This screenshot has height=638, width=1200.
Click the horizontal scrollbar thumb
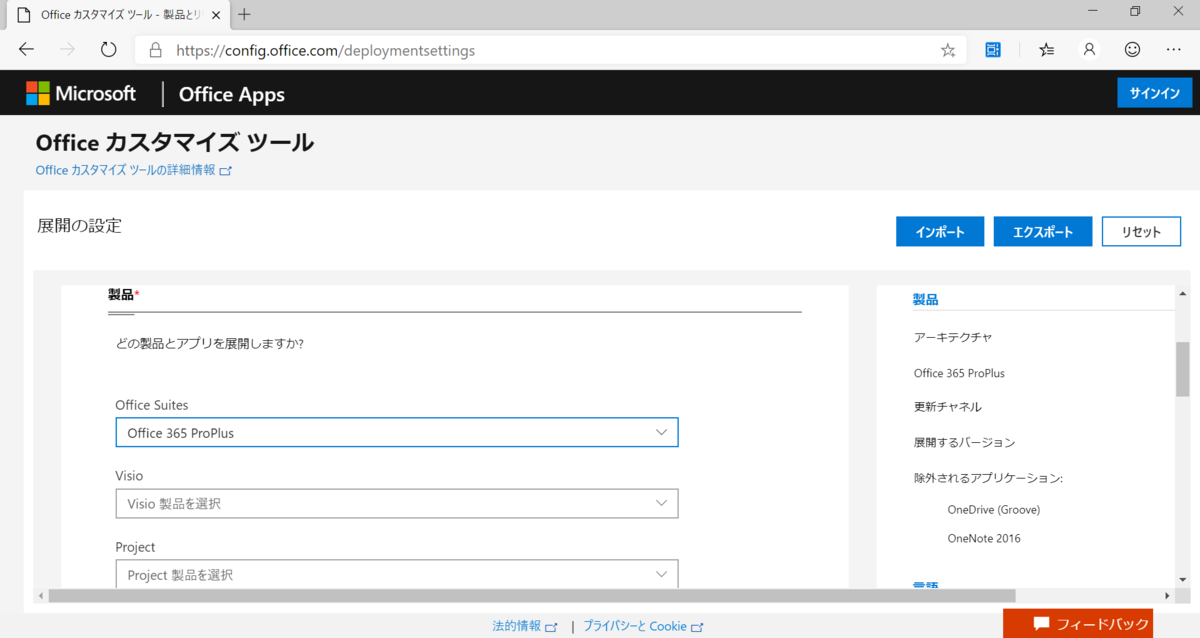(531, 595)
